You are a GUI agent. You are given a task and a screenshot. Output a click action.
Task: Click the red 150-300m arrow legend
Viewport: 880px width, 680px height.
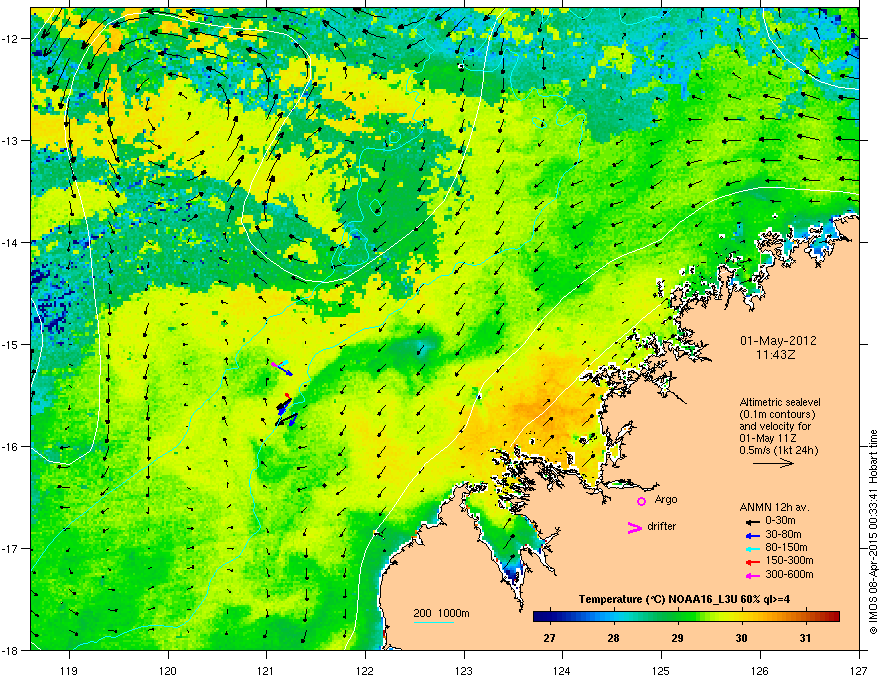click(752, 561)
